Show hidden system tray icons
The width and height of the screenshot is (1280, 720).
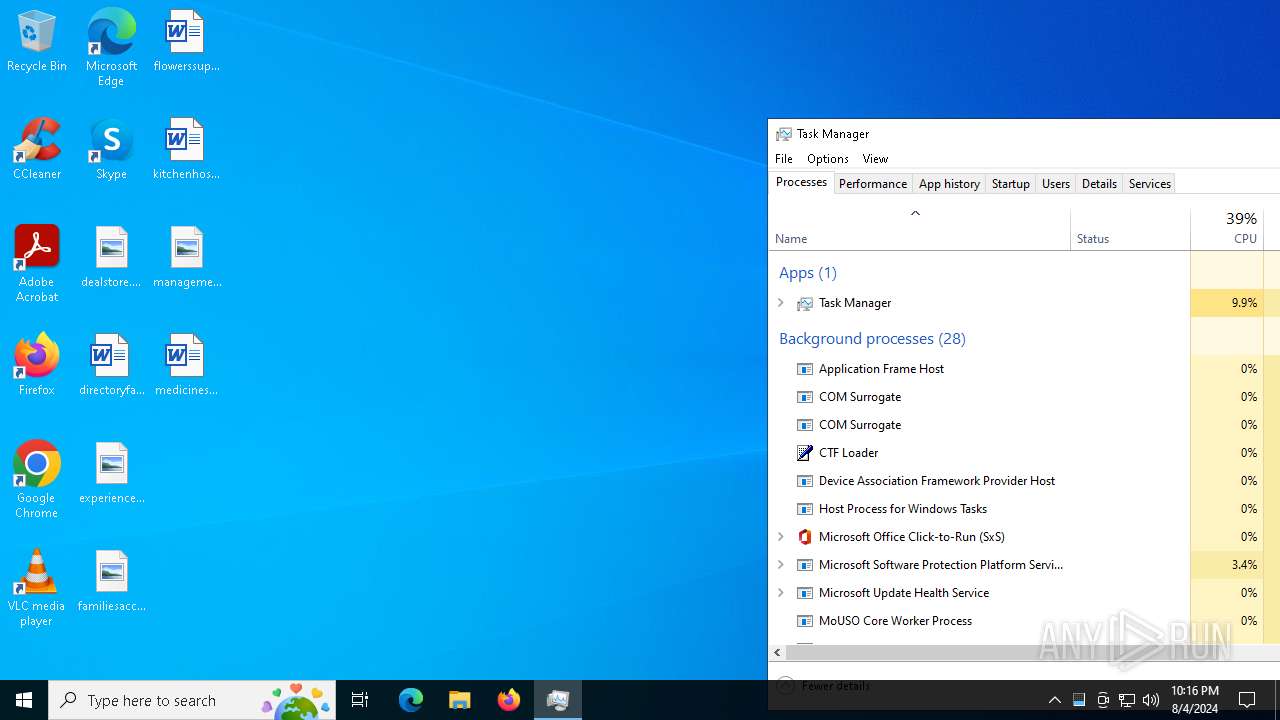(x=1055, y=700)
